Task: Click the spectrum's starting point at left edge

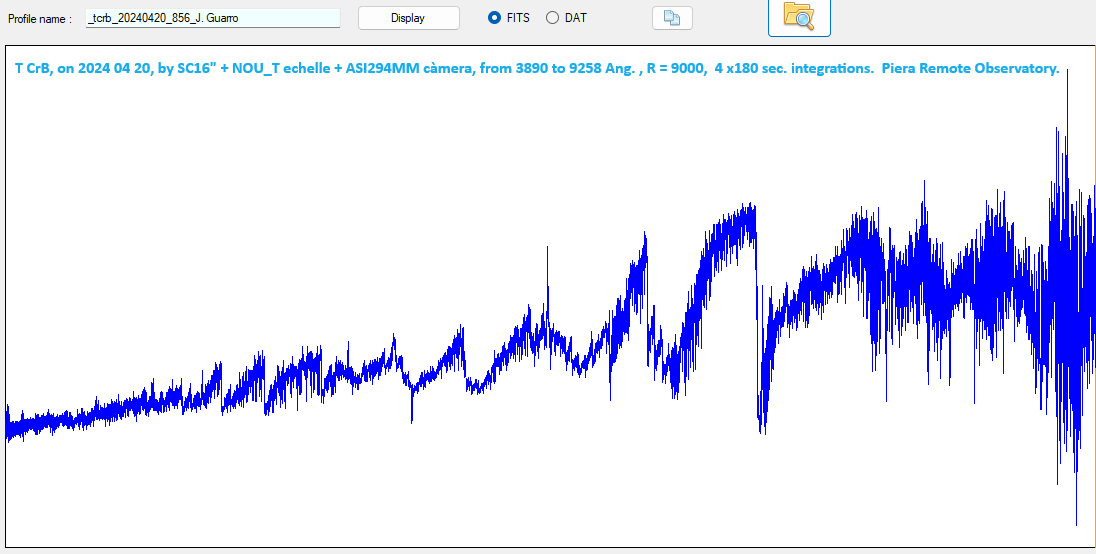Action: click(8, 422)
